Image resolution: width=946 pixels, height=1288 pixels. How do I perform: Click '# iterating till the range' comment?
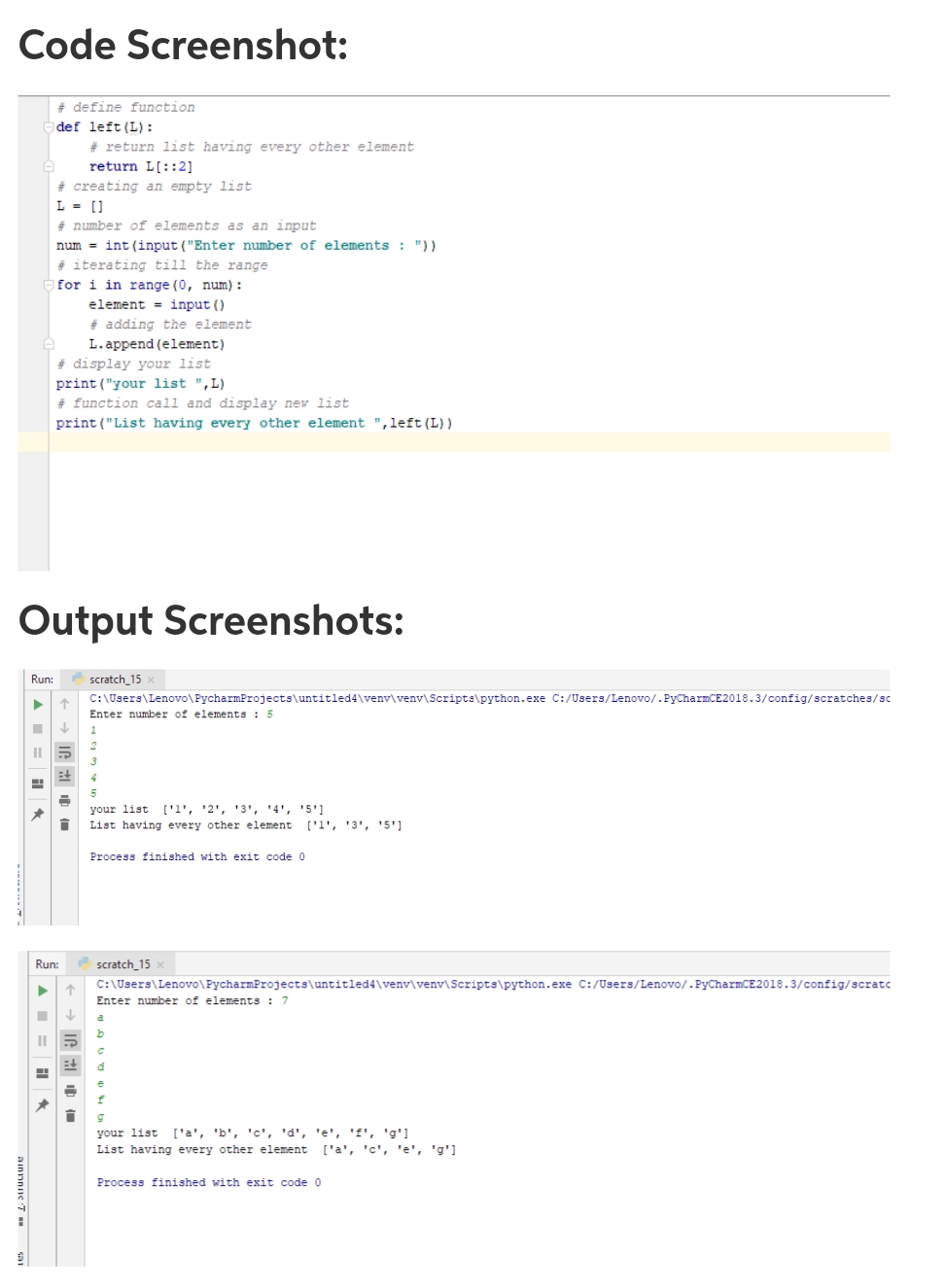[x=161, y=265]
